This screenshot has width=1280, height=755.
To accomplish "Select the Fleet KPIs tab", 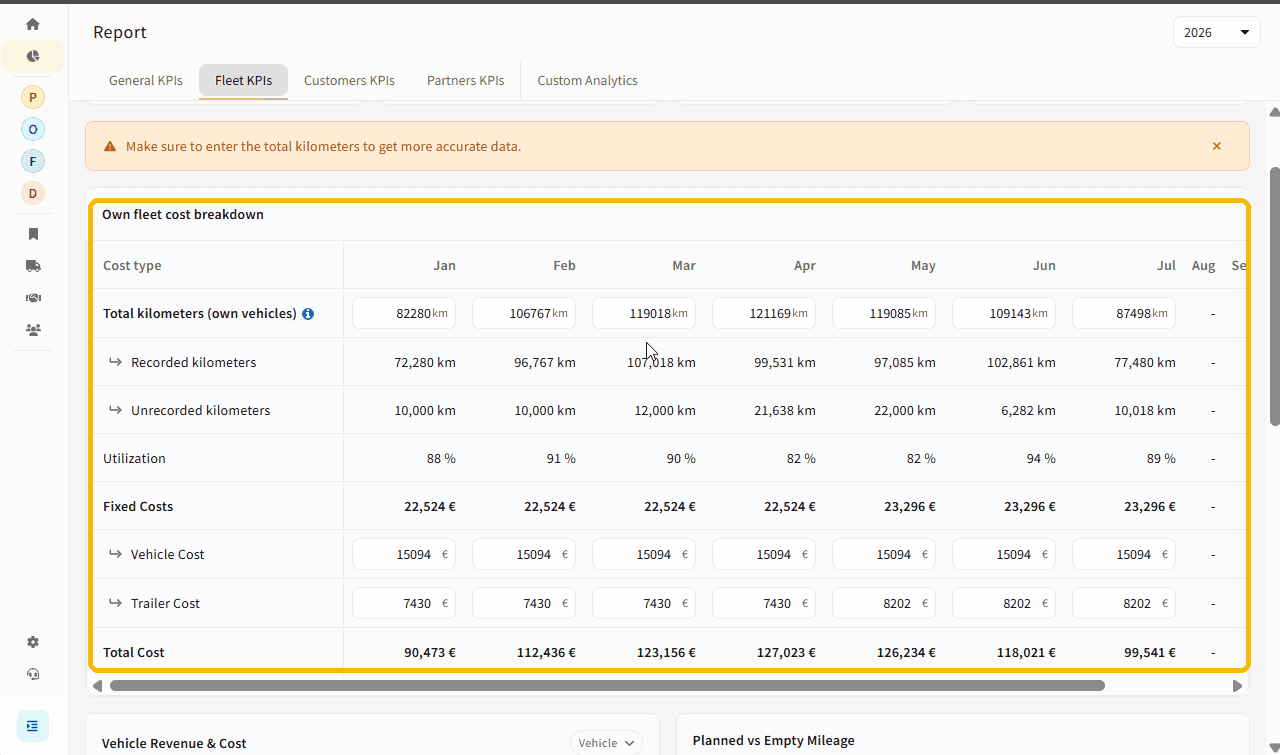I will pos(244,80).
